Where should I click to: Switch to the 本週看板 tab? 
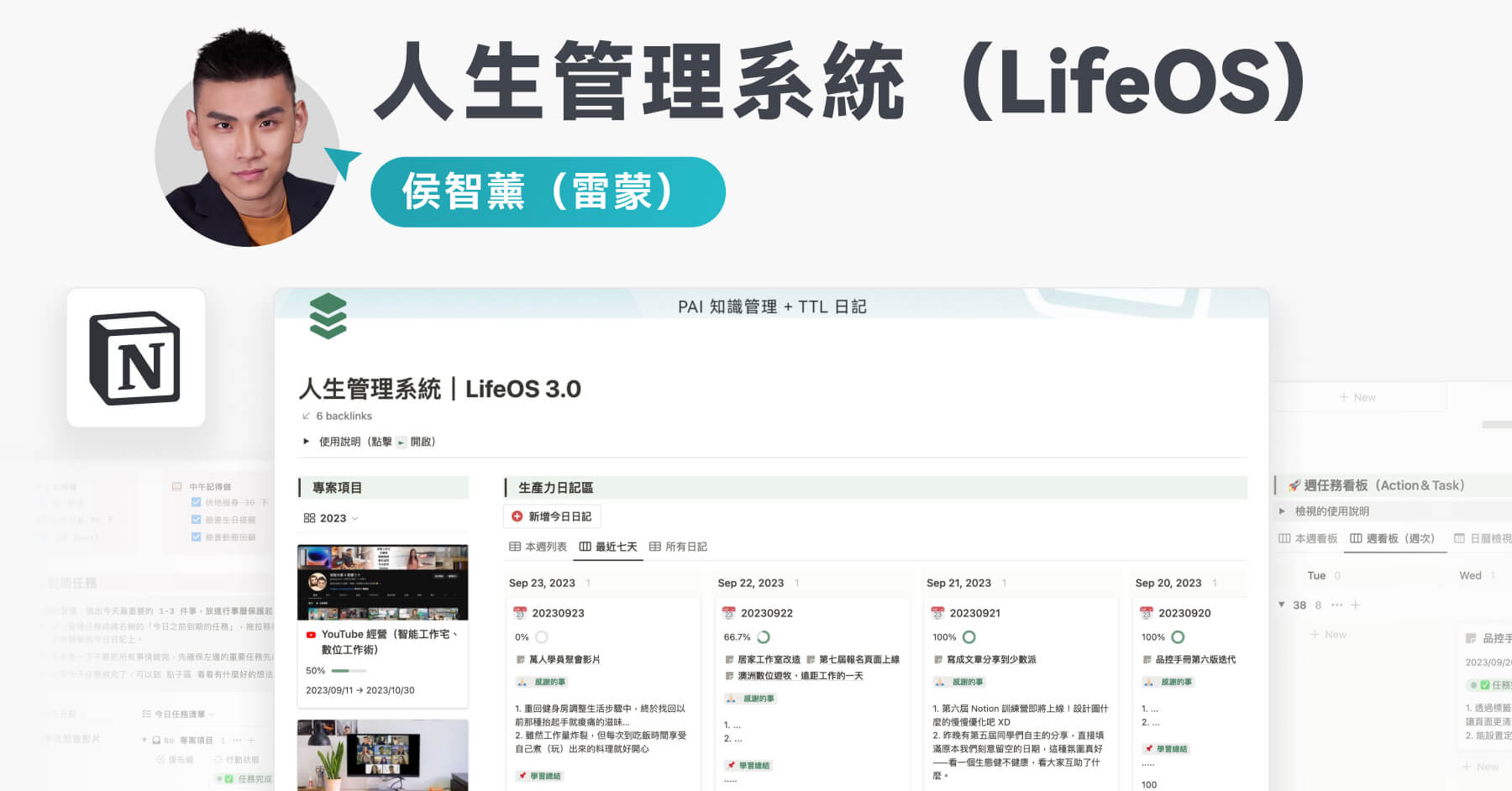pyautogui.click(x=1308, y=538)
